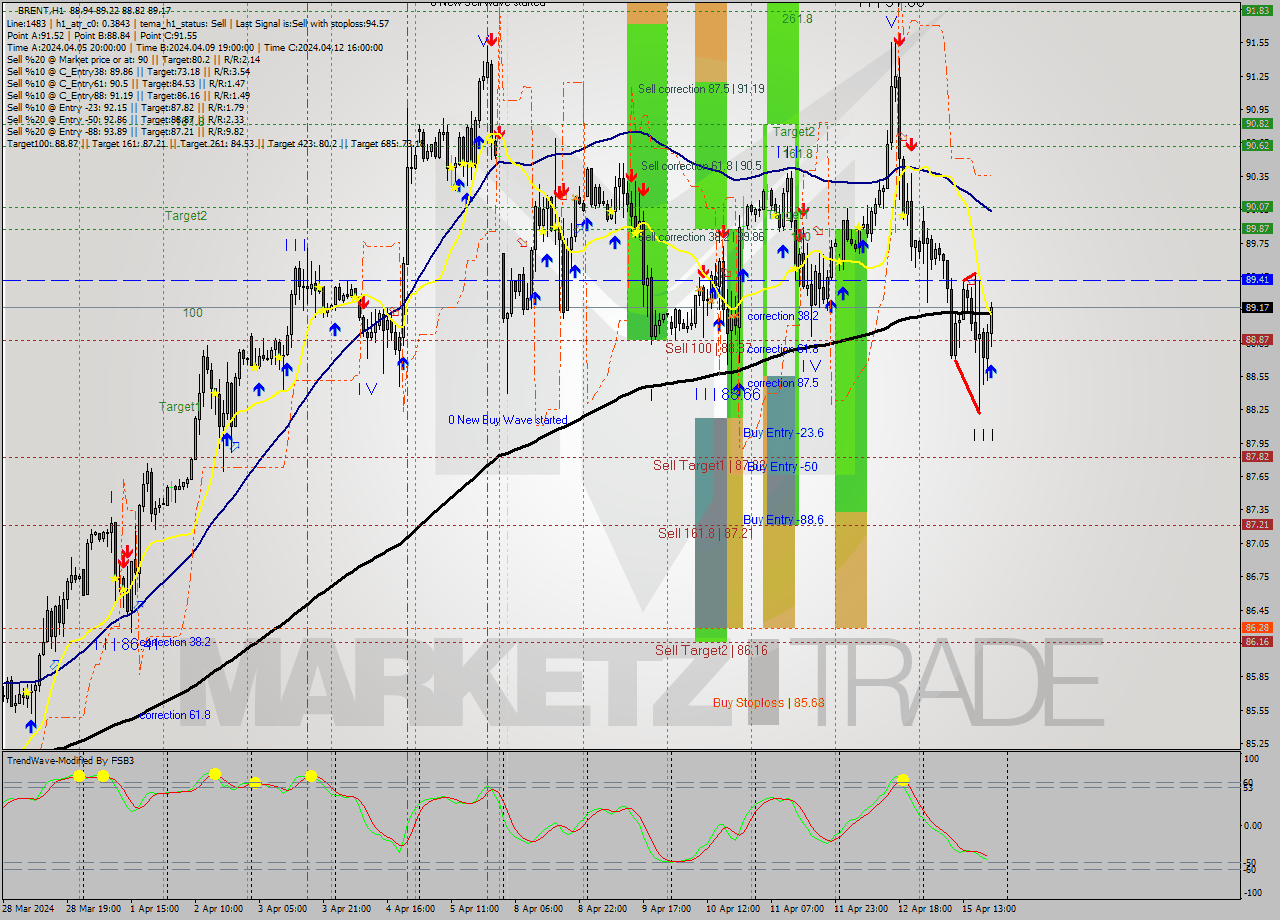1280x920 pixels.
Task: Click the 'Sell correction 87.5 | 91.19' label
Action: [x=700, y=89]
